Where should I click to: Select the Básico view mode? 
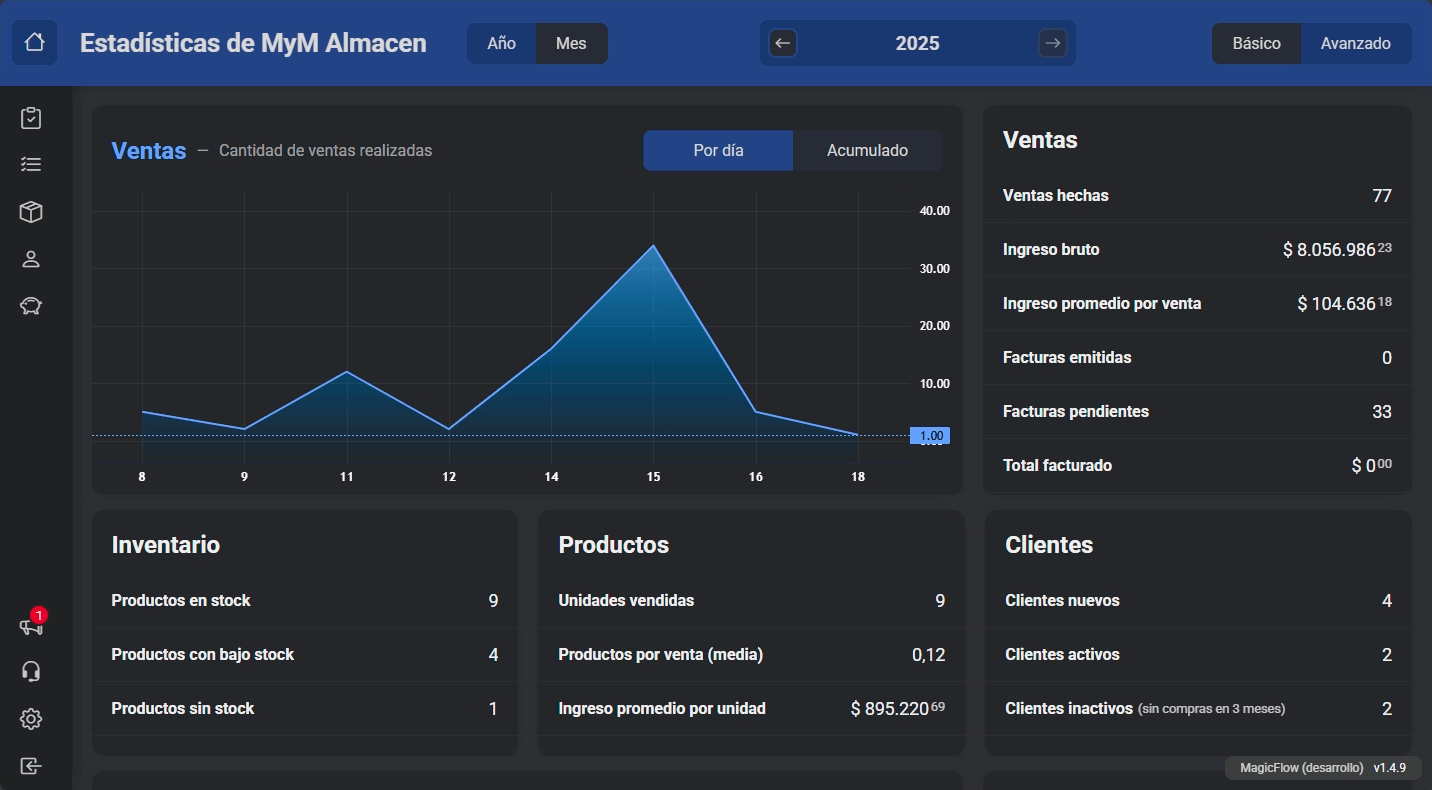(x=1256, y=43)
